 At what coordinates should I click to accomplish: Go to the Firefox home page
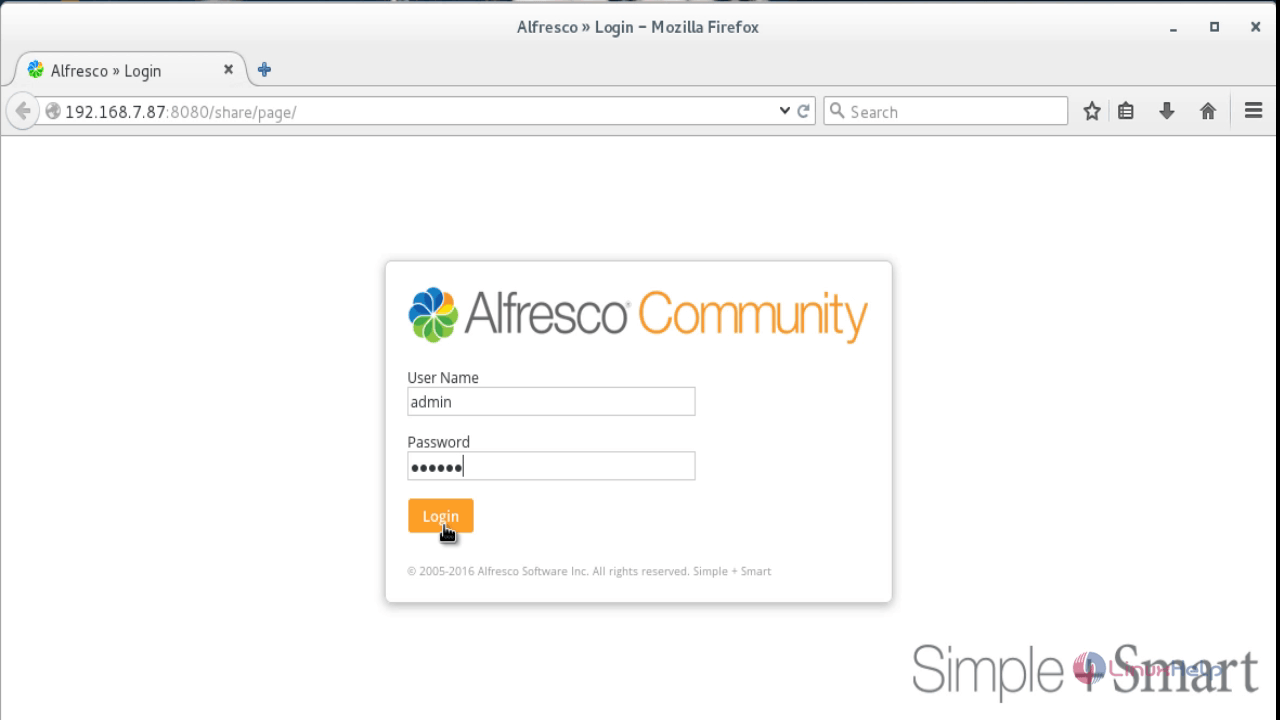1208,111
